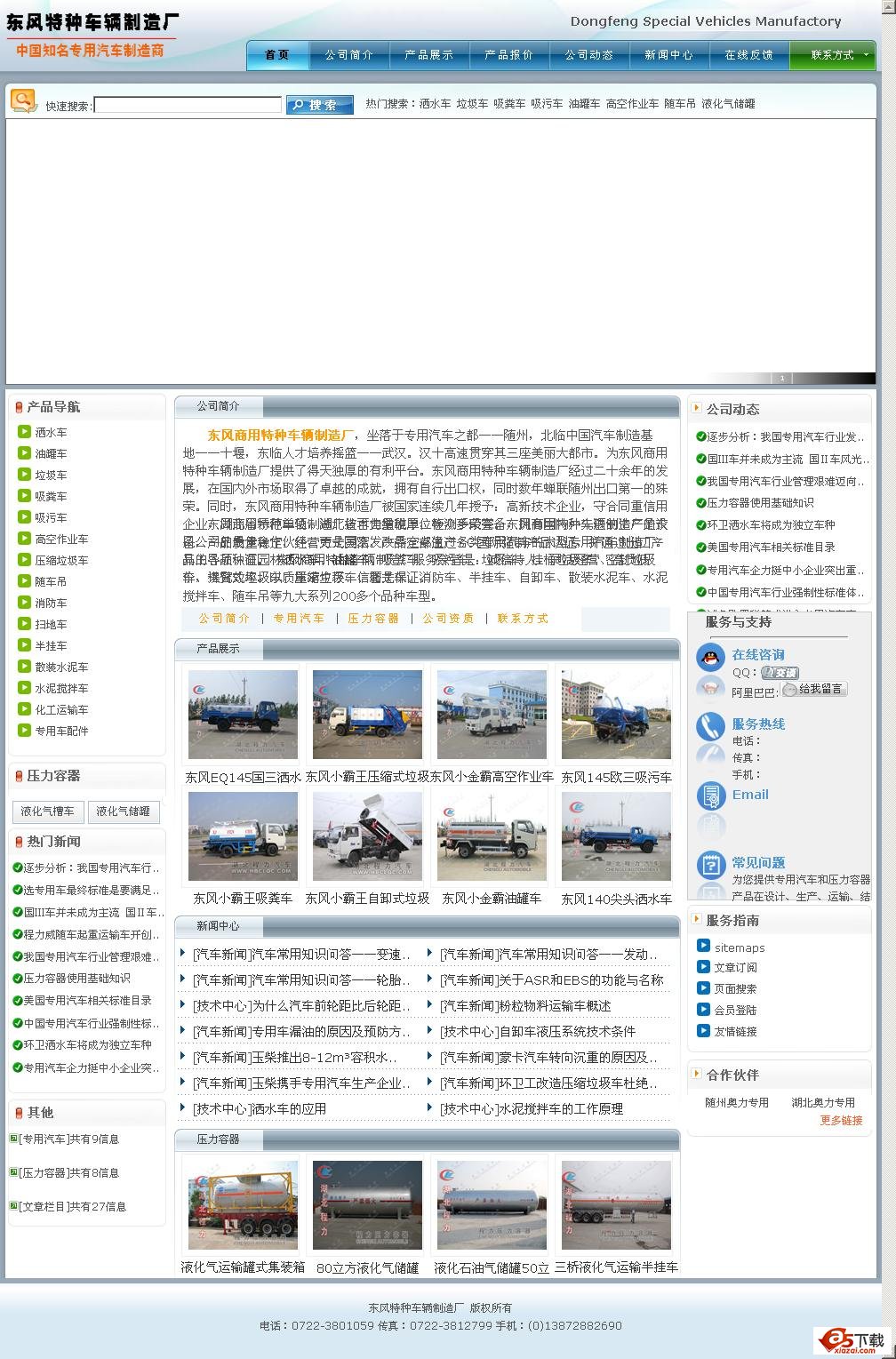Select hot search keyword 液化气储罐
The width and height of the screenshot is (896, 1359).
[729, 104]
